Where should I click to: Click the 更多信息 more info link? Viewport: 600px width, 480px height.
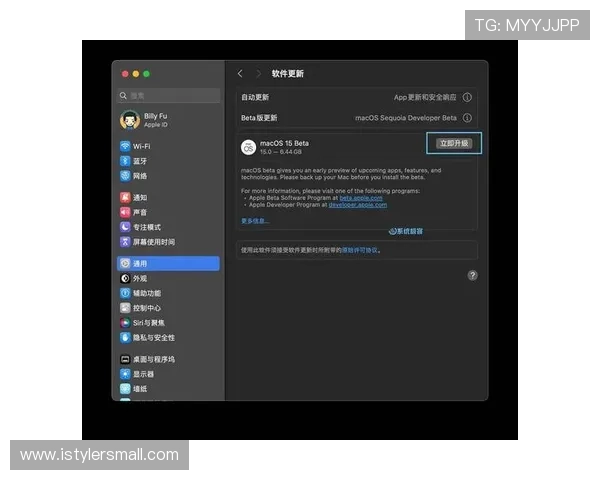click(255, 221)
